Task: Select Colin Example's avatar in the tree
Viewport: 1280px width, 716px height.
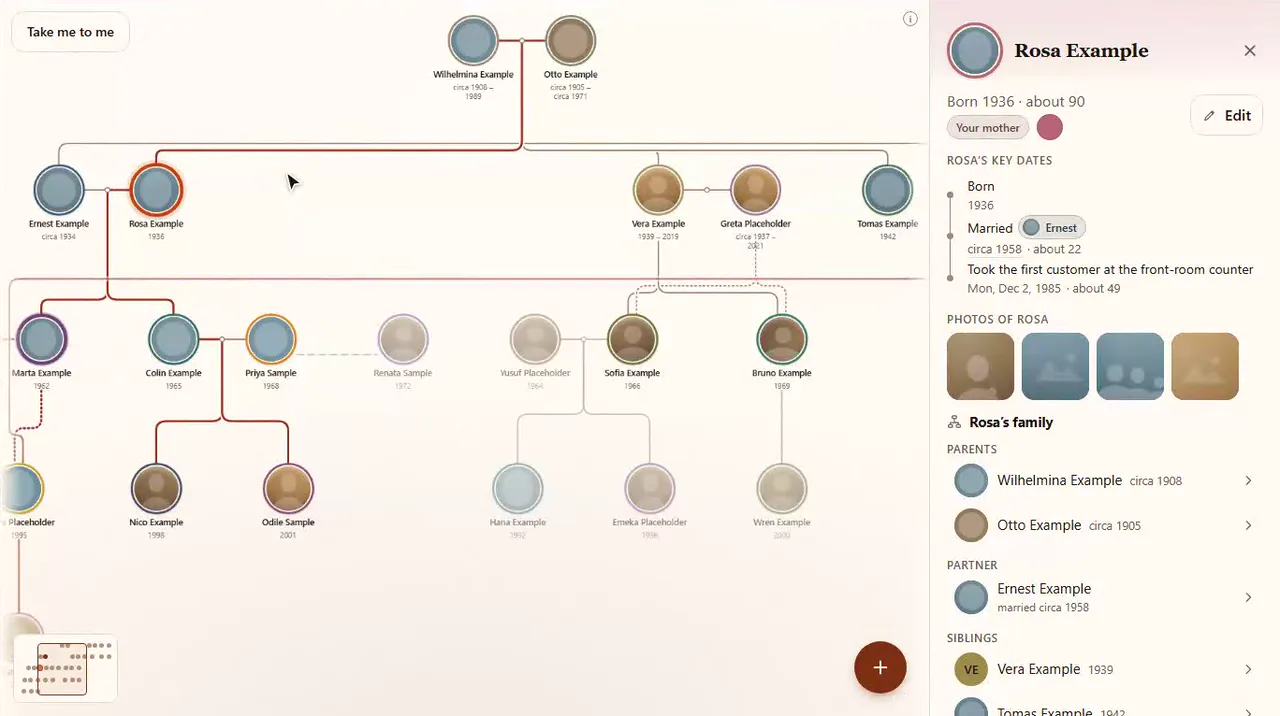Action: coord(173,339)
